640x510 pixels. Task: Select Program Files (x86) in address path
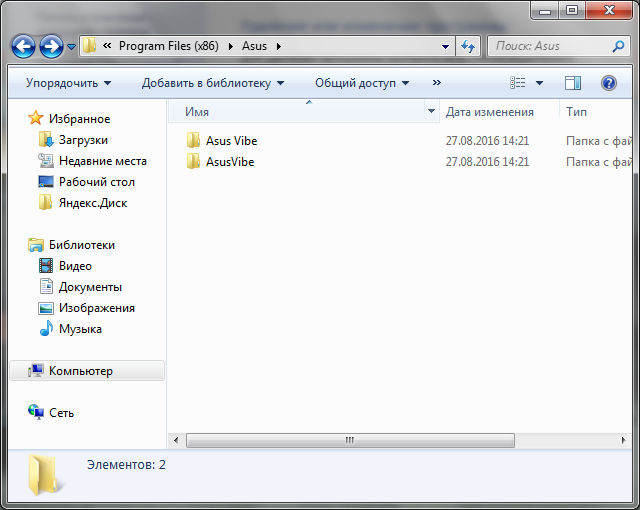coord(169,46)
